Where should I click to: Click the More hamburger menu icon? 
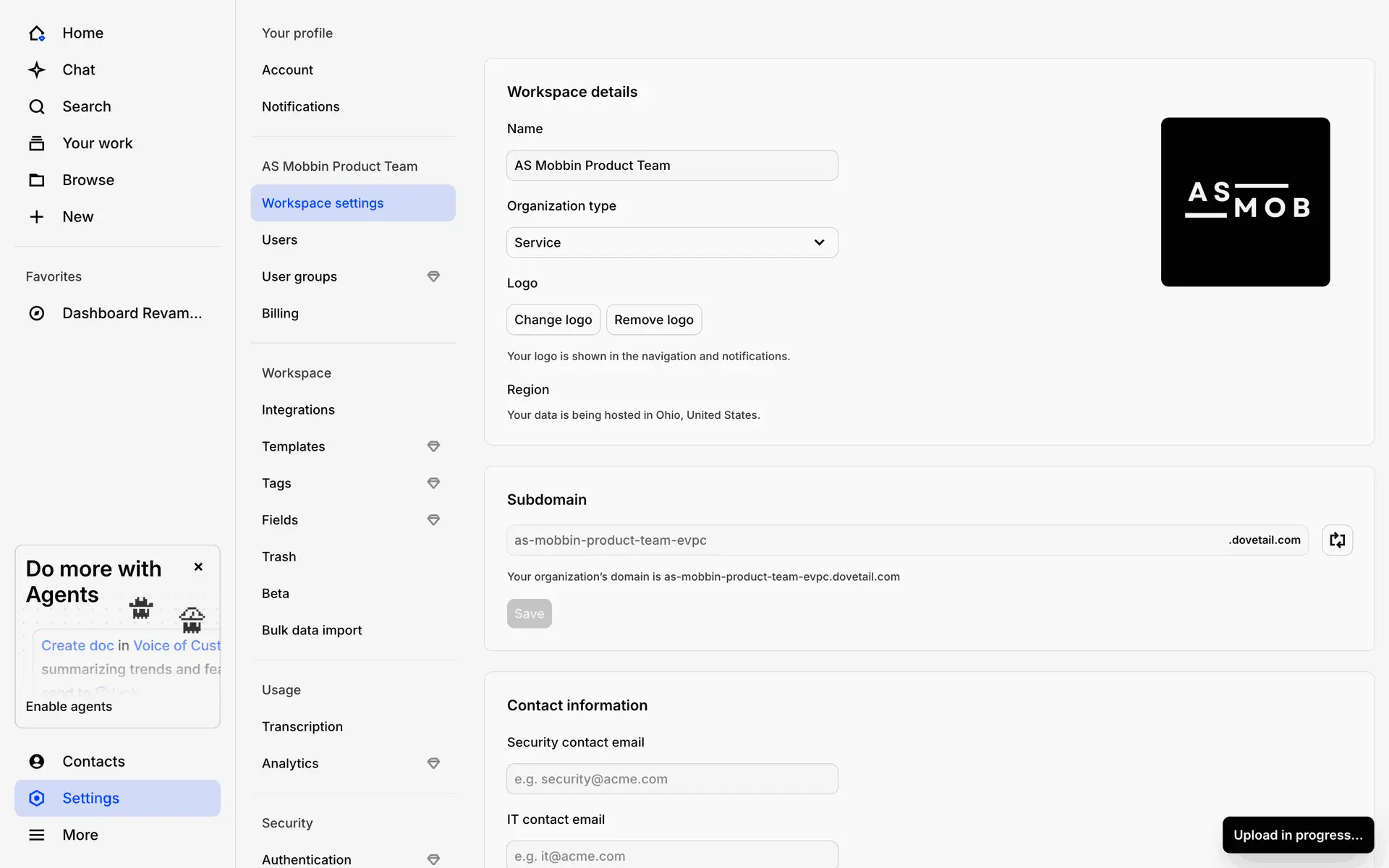point(37,835)
